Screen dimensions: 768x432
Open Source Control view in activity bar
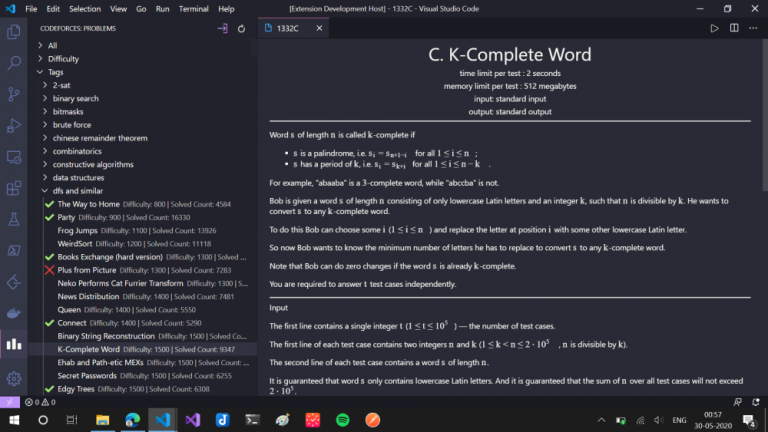coord(14,95)
